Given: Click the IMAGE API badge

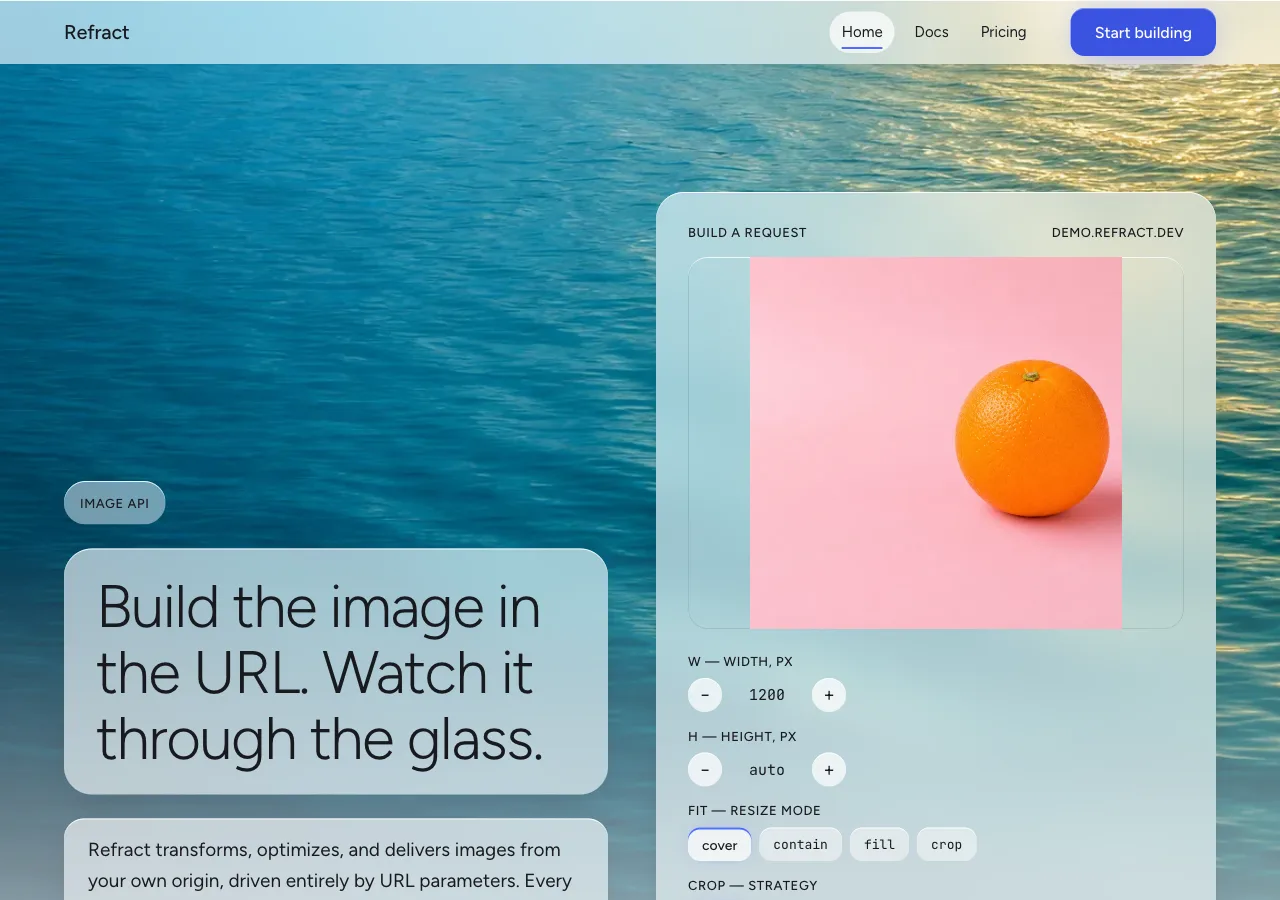Looking at the screenshot, I should [115, 503].
